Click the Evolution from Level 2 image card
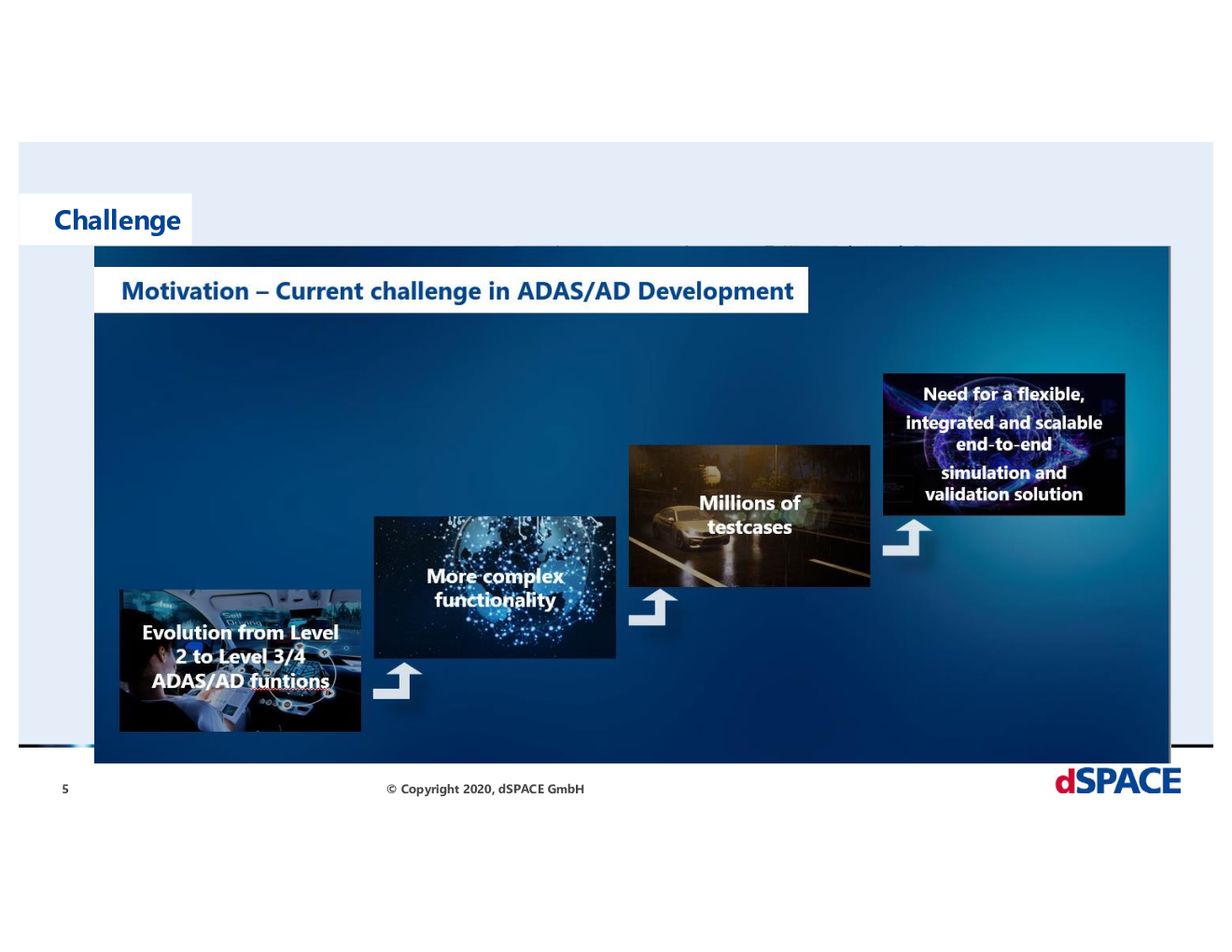 pos(240,660)
